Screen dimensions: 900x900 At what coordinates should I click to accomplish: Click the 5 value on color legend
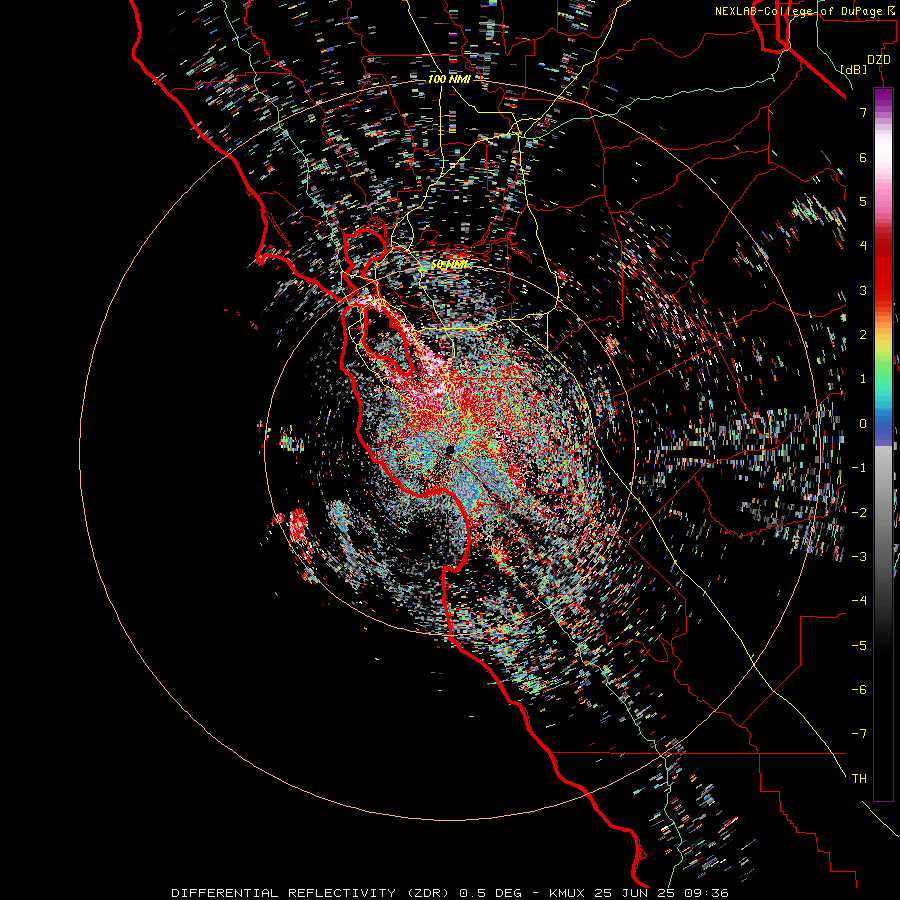(x=863, y=201)
